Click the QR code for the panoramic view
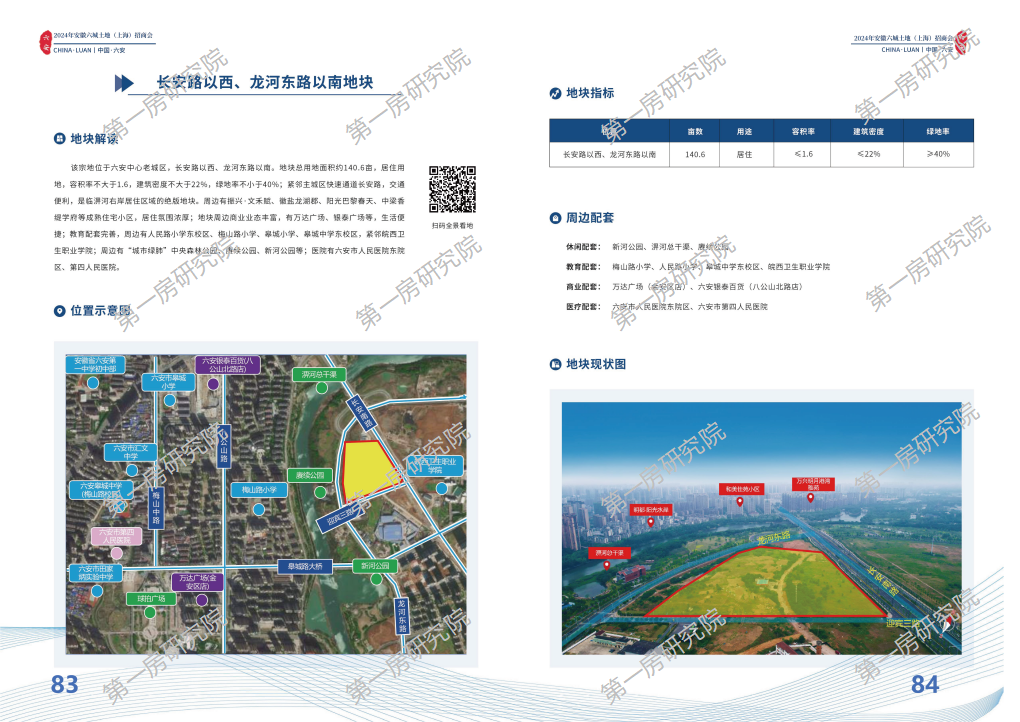This screenshot has width=1020, height=722. click(x=452, y=189)
